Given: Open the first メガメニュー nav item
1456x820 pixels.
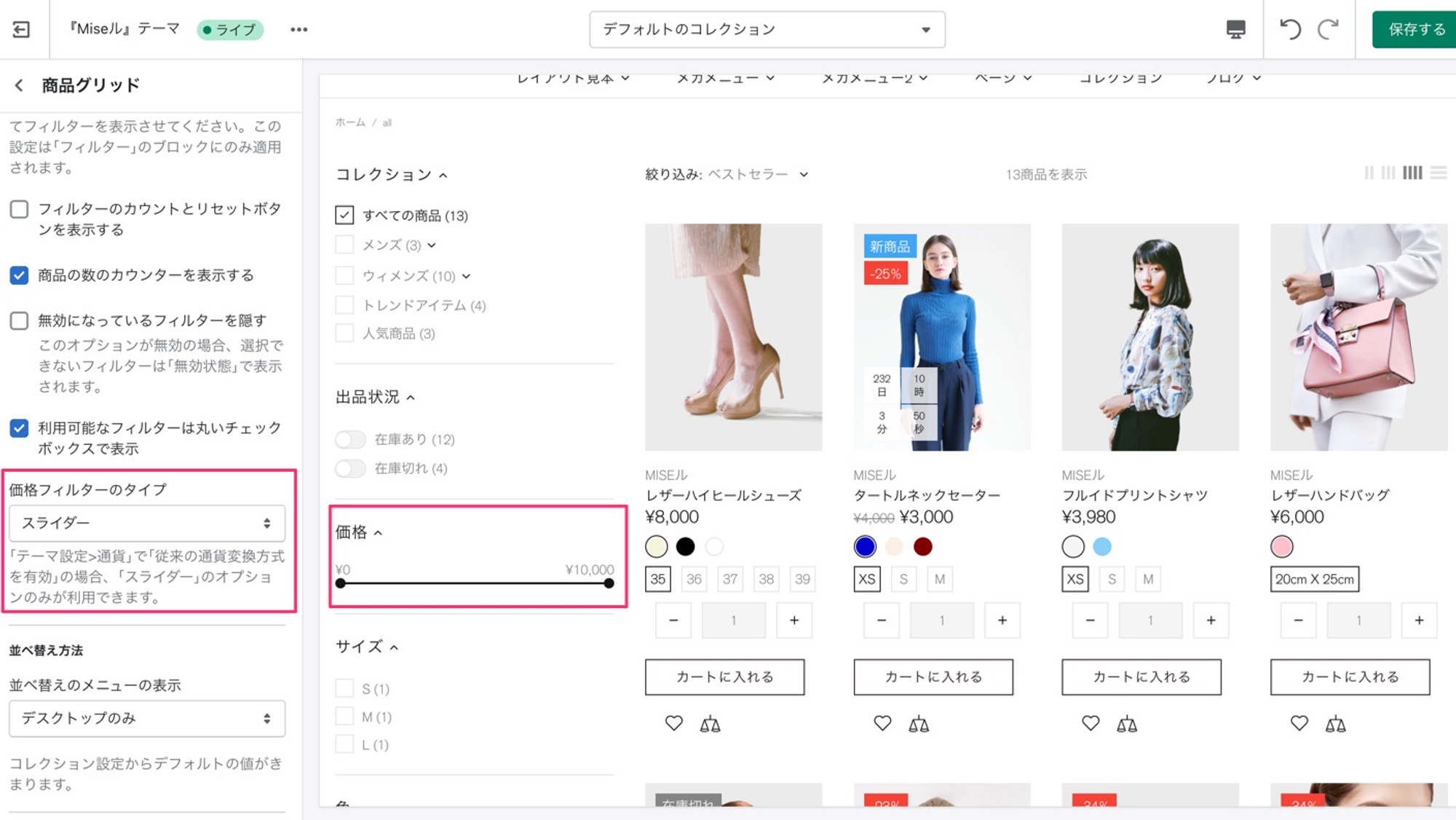Looking at the screenshot, I should 725,78.
